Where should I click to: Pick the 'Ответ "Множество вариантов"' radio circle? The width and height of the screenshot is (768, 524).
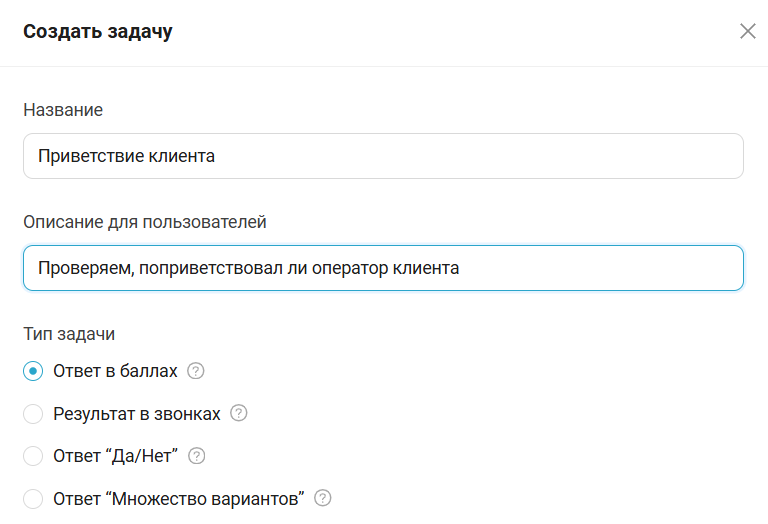pyautogui.click(x=33, y=499)
